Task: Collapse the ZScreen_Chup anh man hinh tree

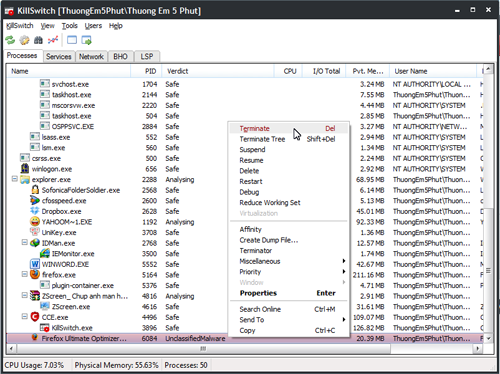Action: tap(25, 296)
